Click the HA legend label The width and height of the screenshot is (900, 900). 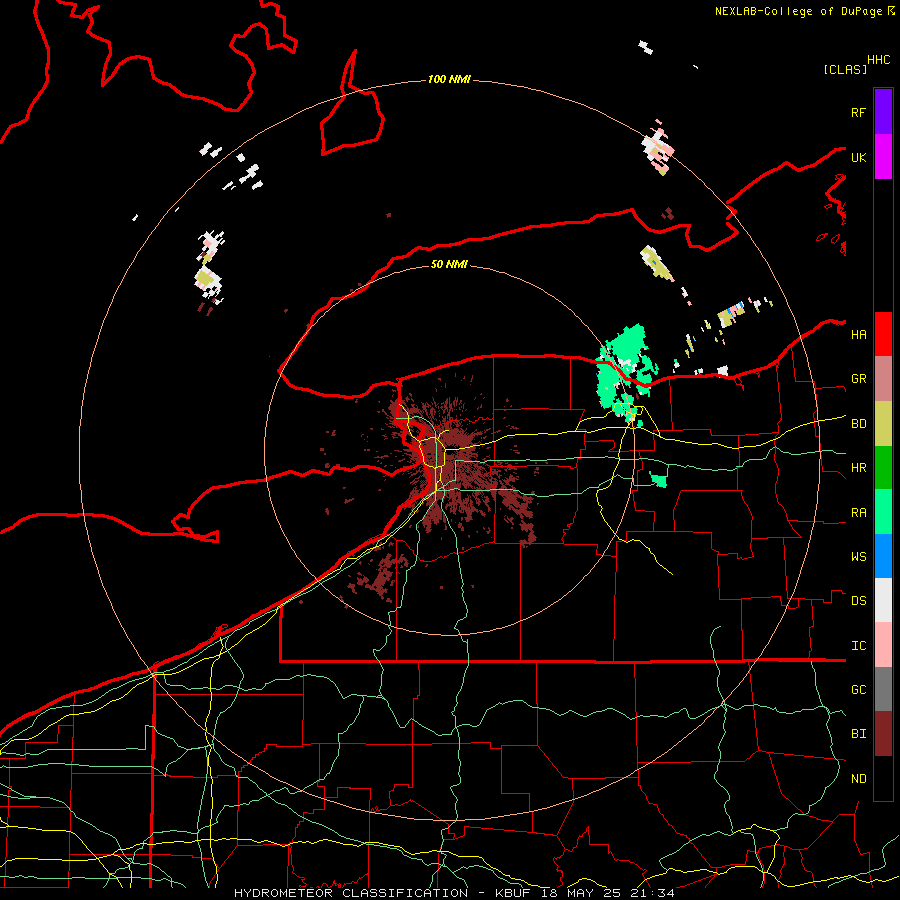coord(858,334)
